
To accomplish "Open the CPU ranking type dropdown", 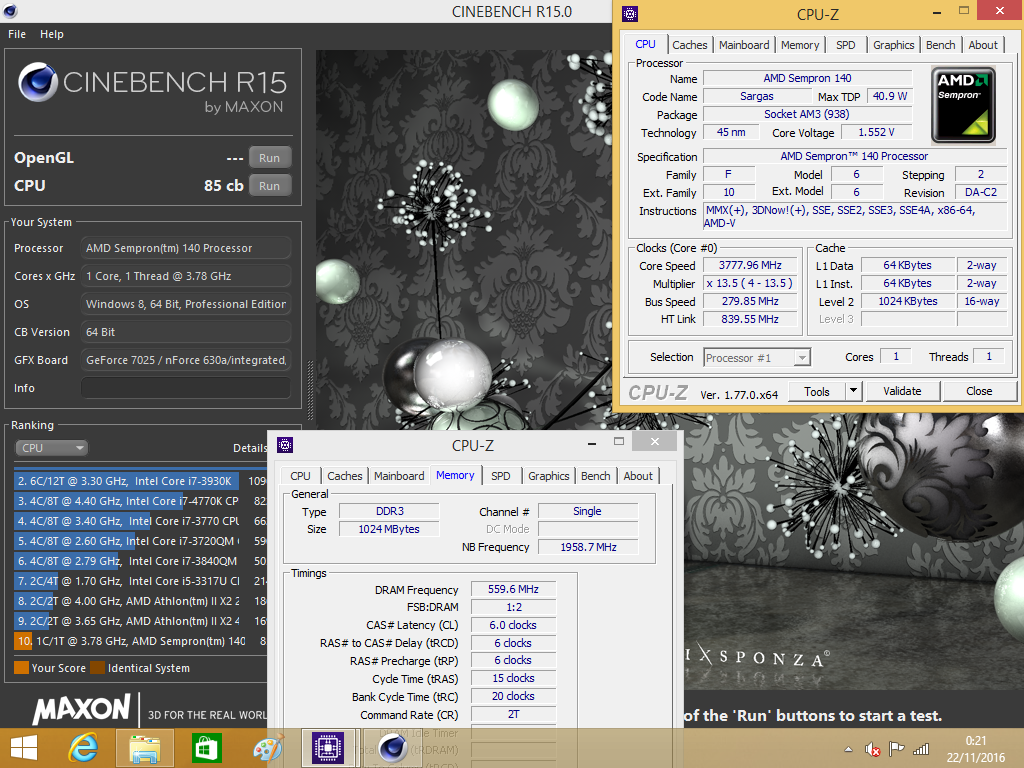I will coord(52,447).
